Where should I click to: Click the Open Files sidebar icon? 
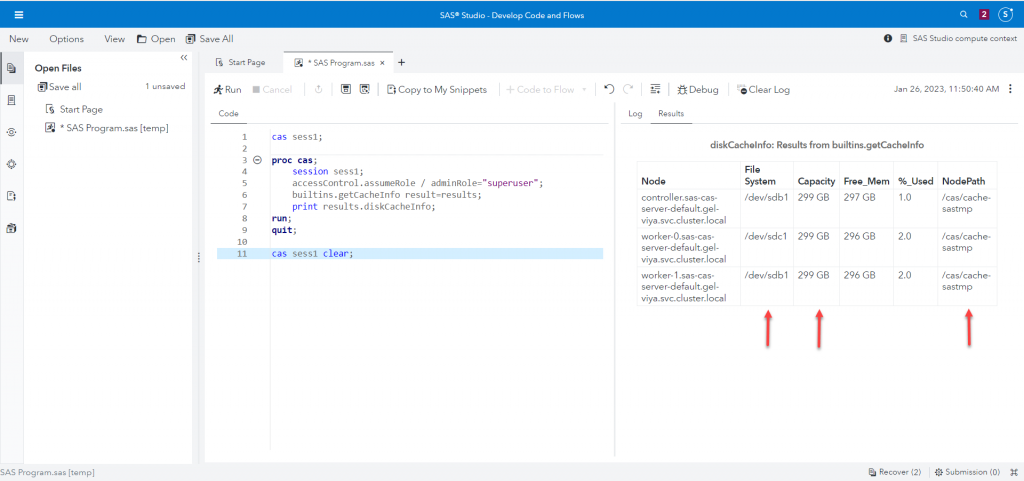(x=11, y=68)
